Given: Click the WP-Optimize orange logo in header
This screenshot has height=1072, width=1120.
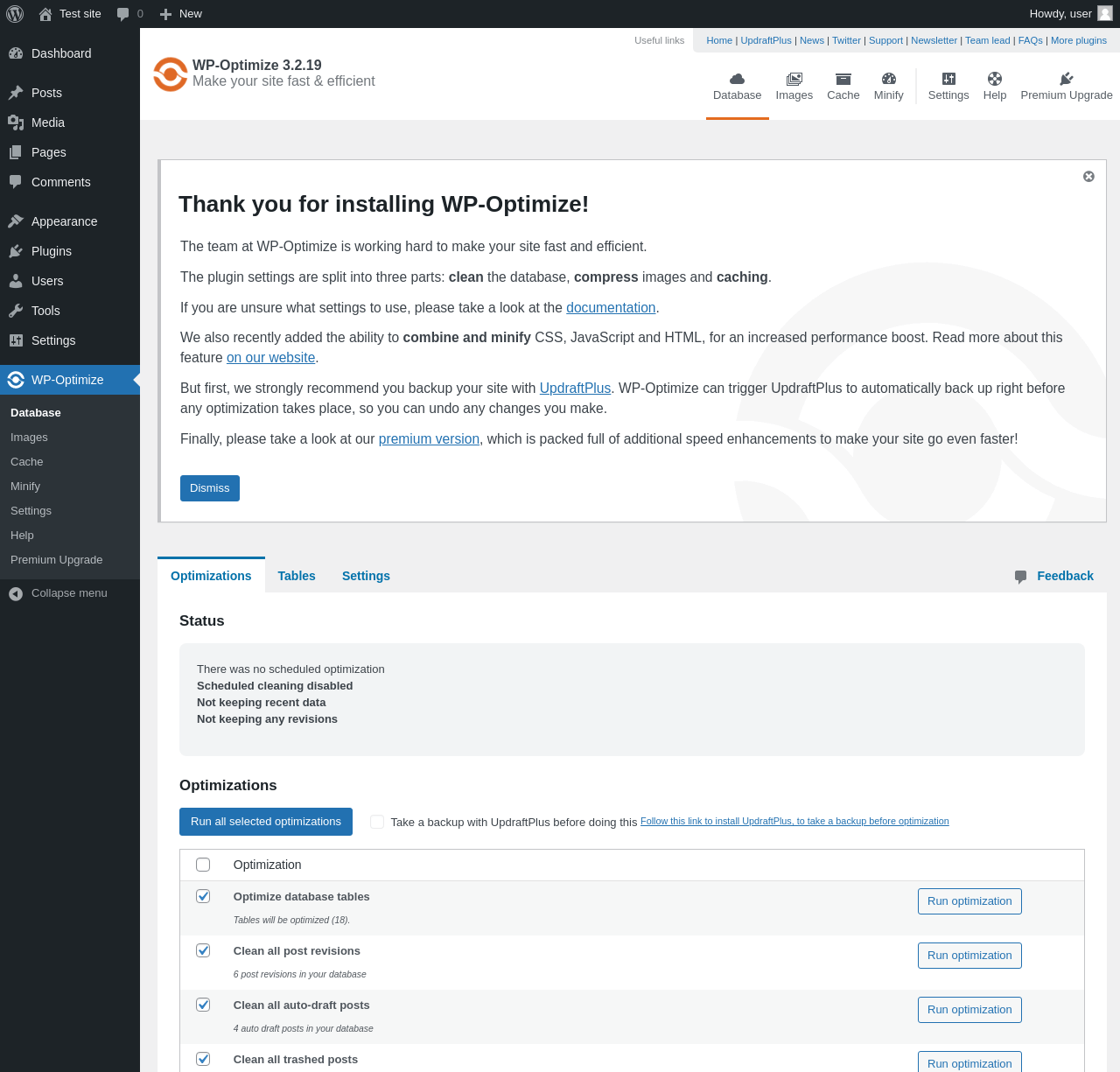Looking at the screenshot, I should (171, 74).
